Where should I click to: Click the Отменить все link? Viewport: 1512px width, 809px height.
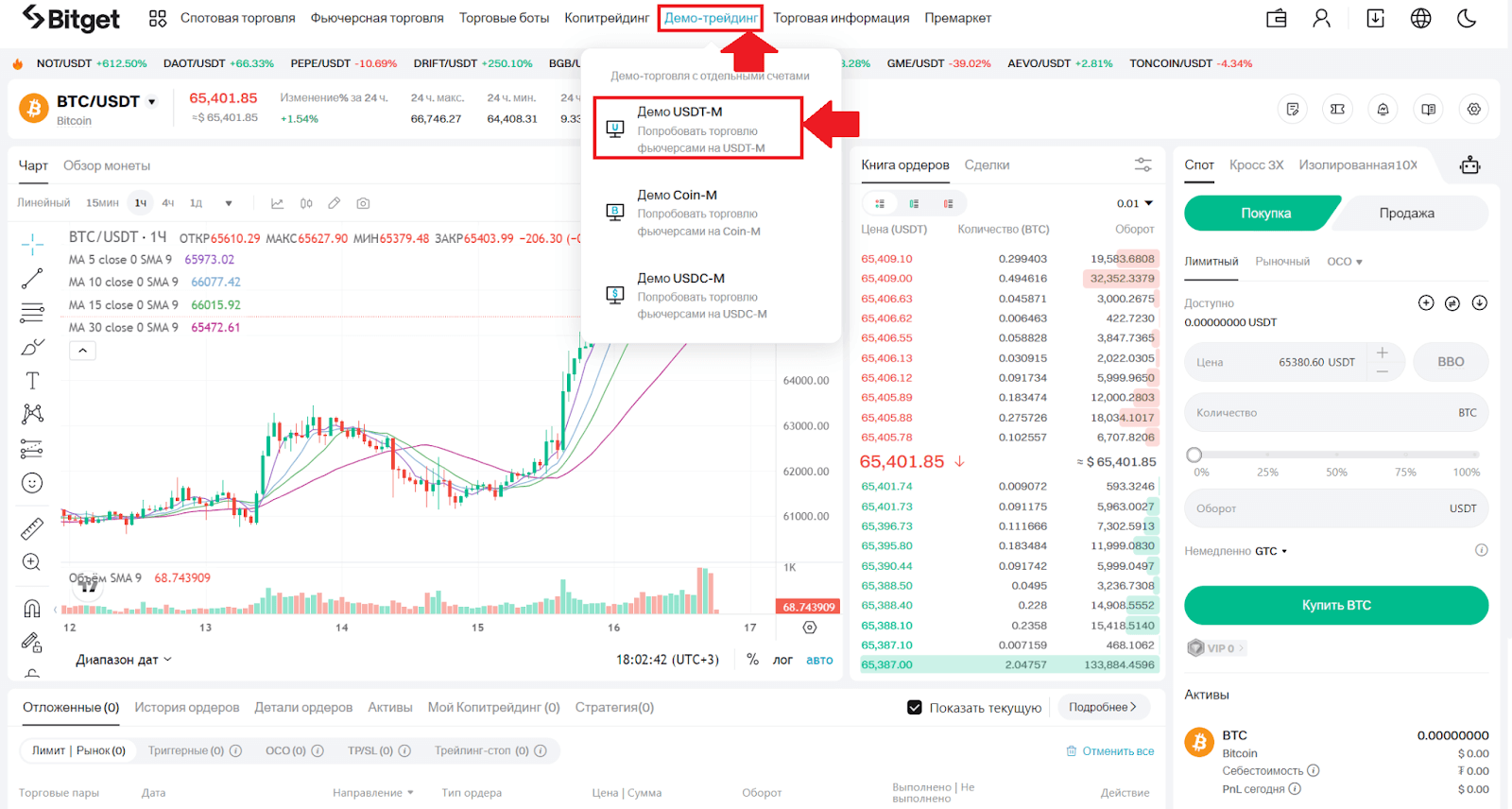click(1110, 751)
